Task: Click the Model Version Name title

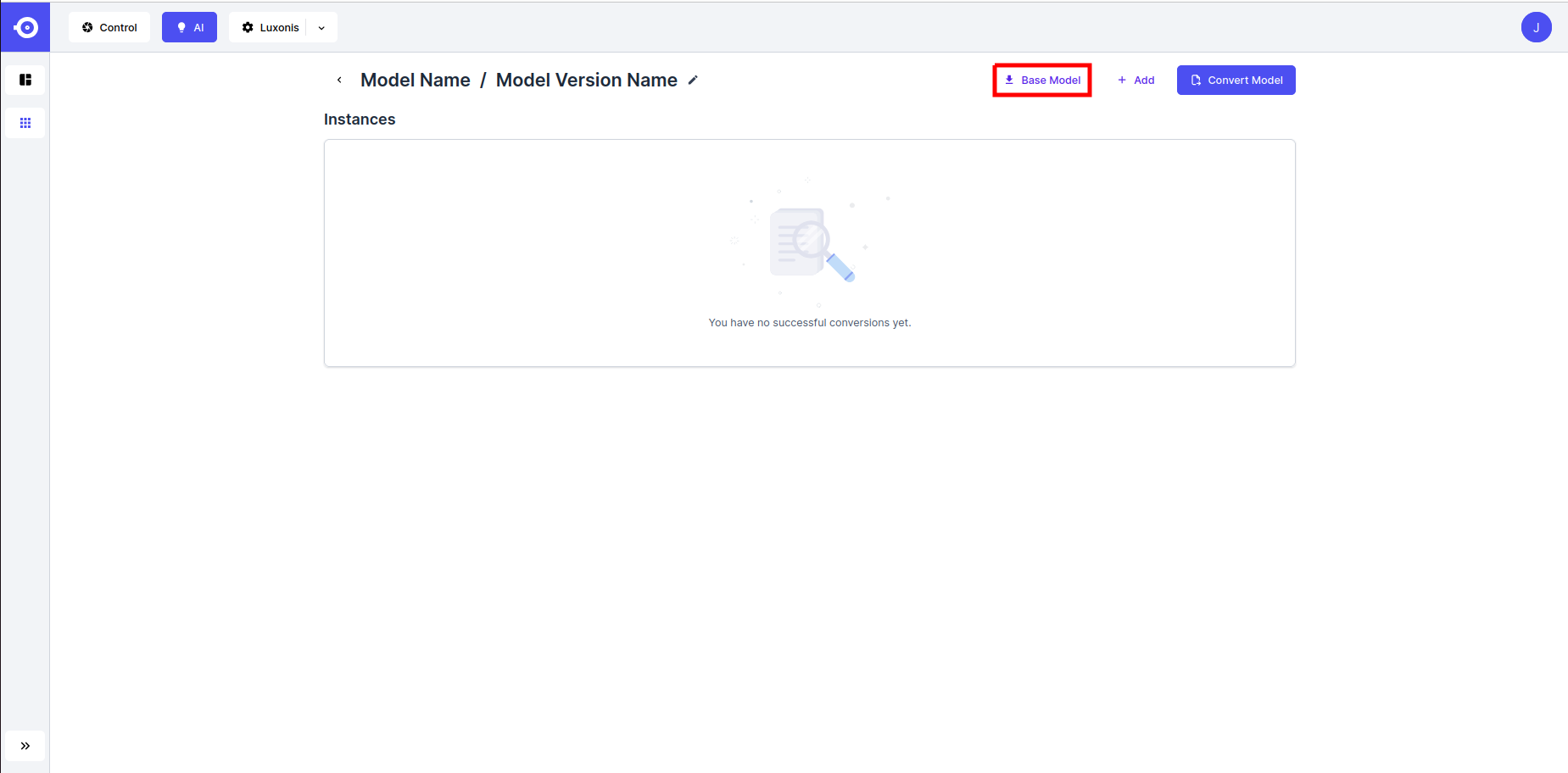Action: point(586,80)
